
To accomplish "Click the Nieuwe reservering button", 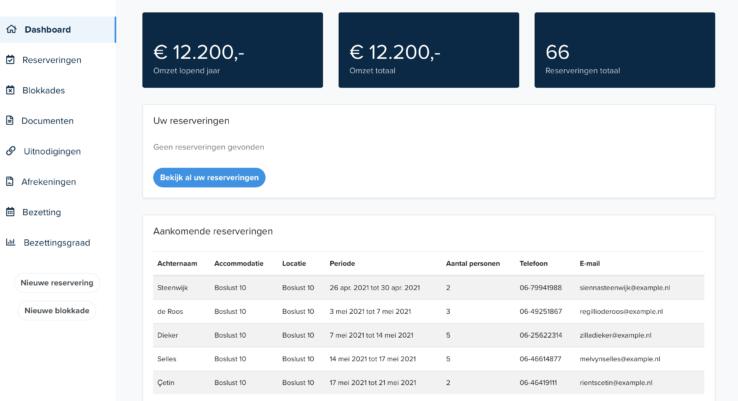I will (57, 283).
